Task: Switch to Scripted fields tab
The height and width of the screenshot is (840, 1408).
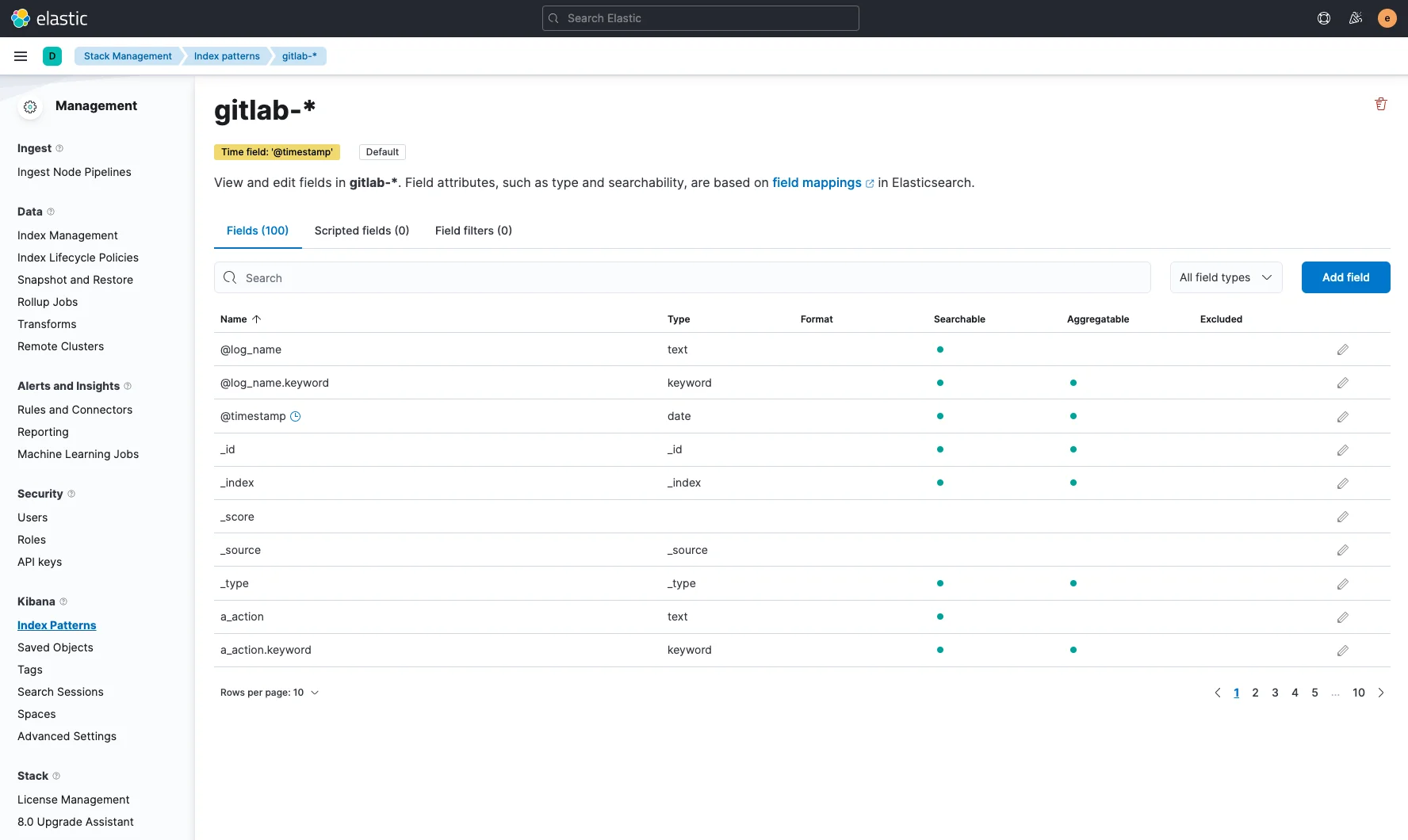Action: [x=362, y=231]
